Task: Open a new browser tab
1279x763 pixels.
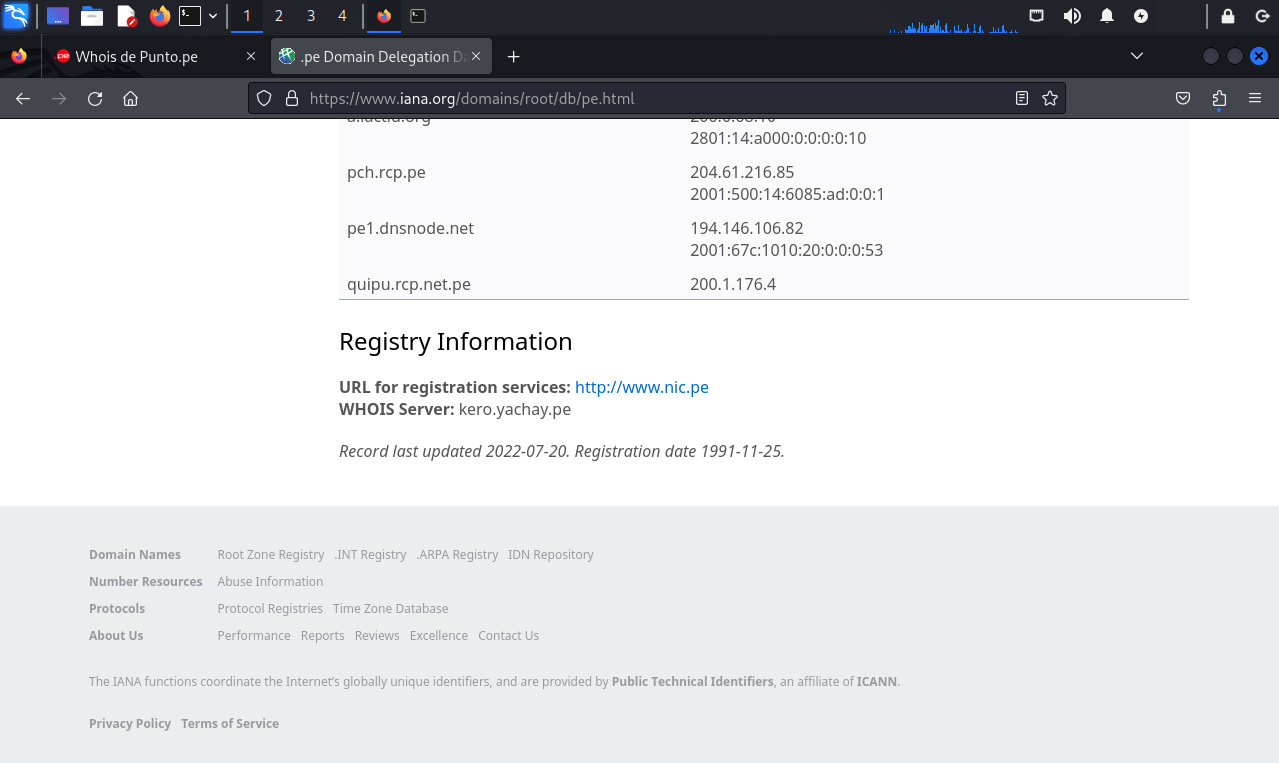Action: 513,57
